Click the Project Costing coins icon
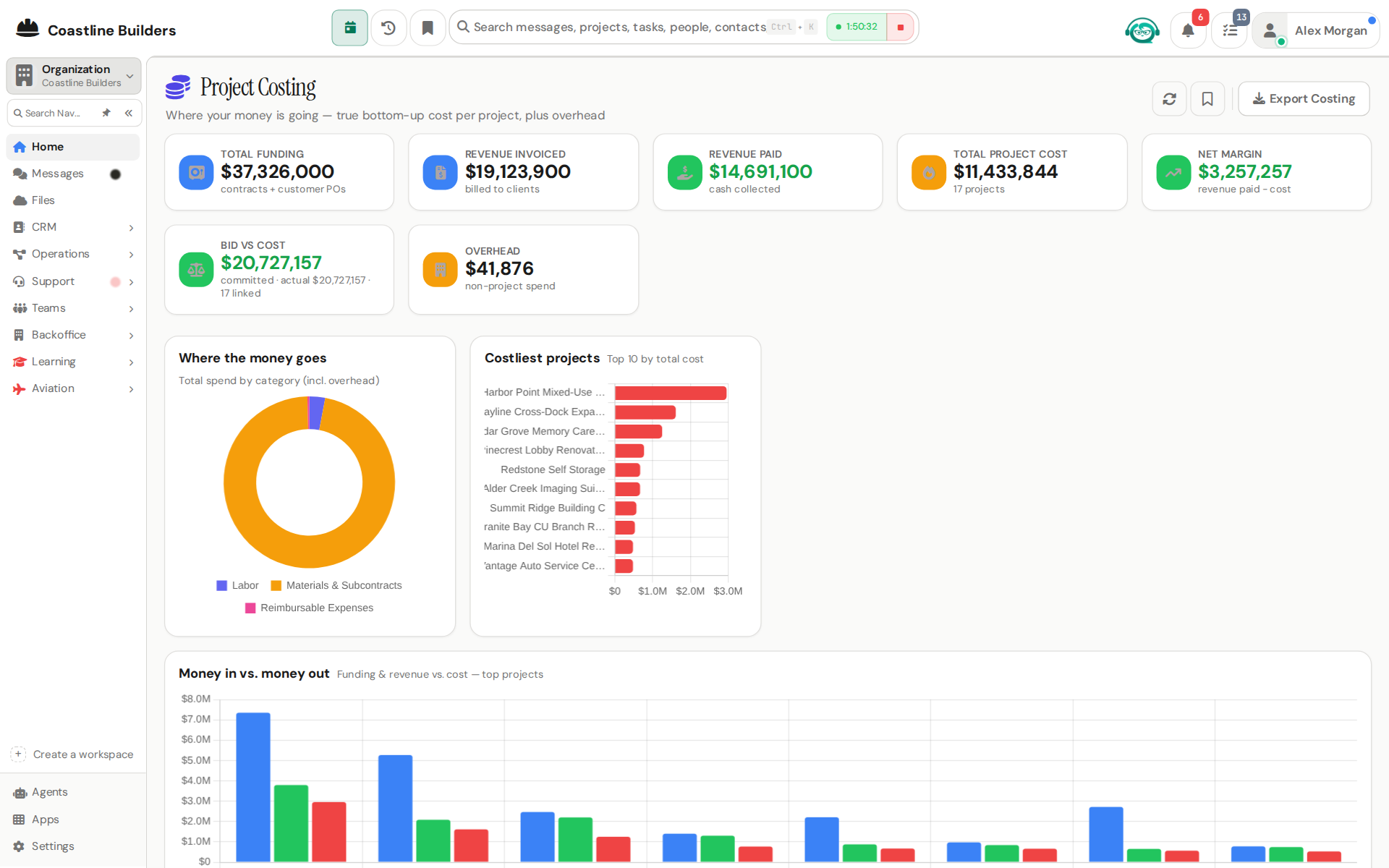This screenshot has height=868, width=1389. click(x=178, y=88)
